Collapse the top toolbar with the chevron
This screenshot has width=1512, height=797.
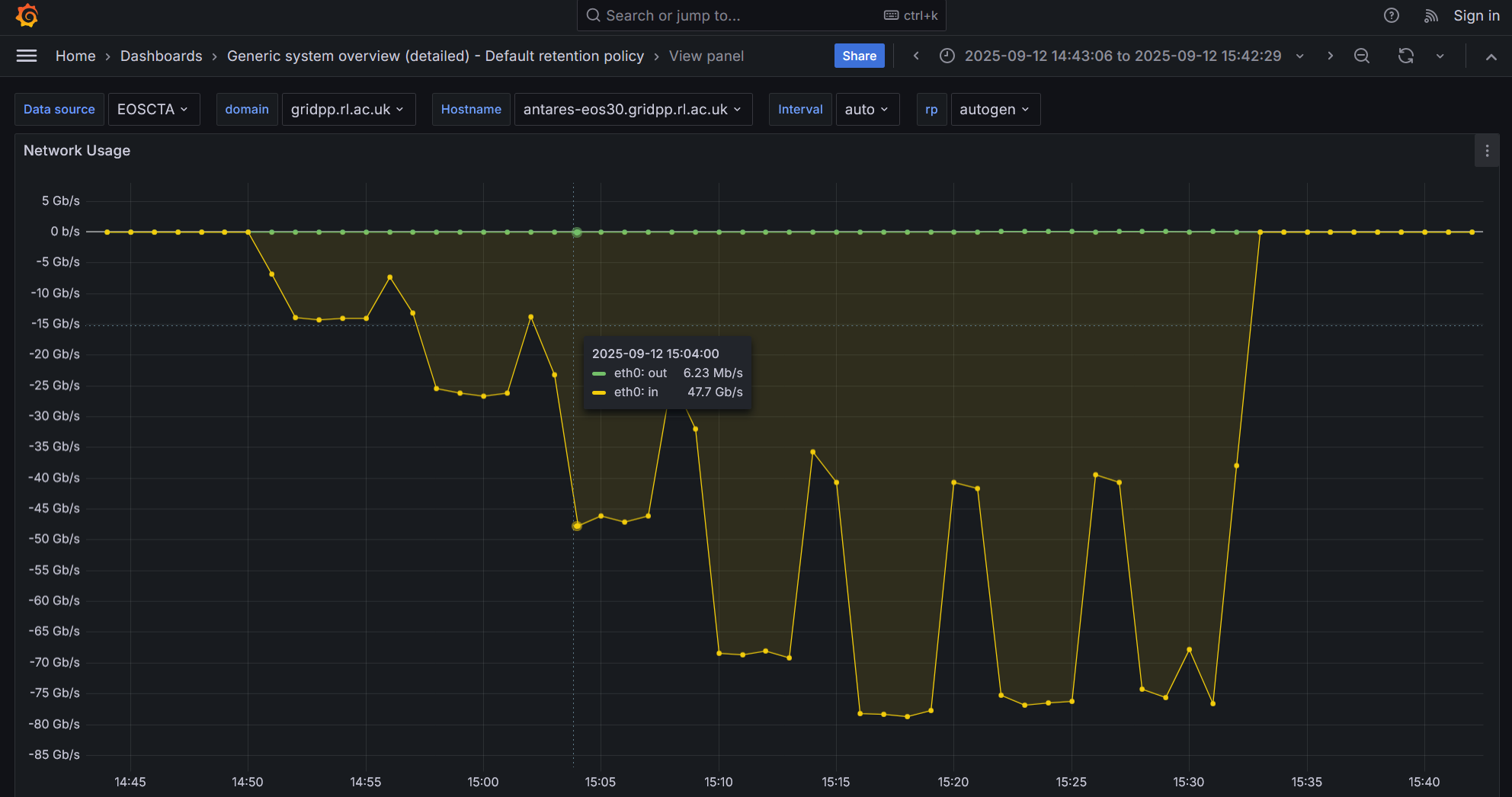[x=1491, y=56]
